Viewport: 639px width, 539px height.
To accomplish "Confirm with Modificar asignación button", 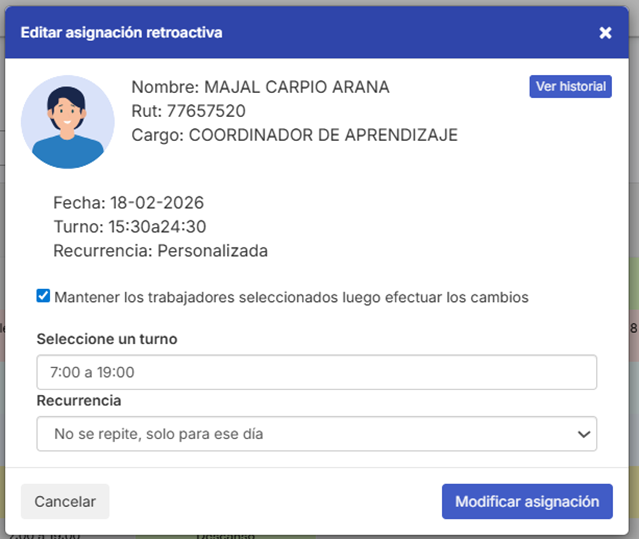I will coord(526,501).
